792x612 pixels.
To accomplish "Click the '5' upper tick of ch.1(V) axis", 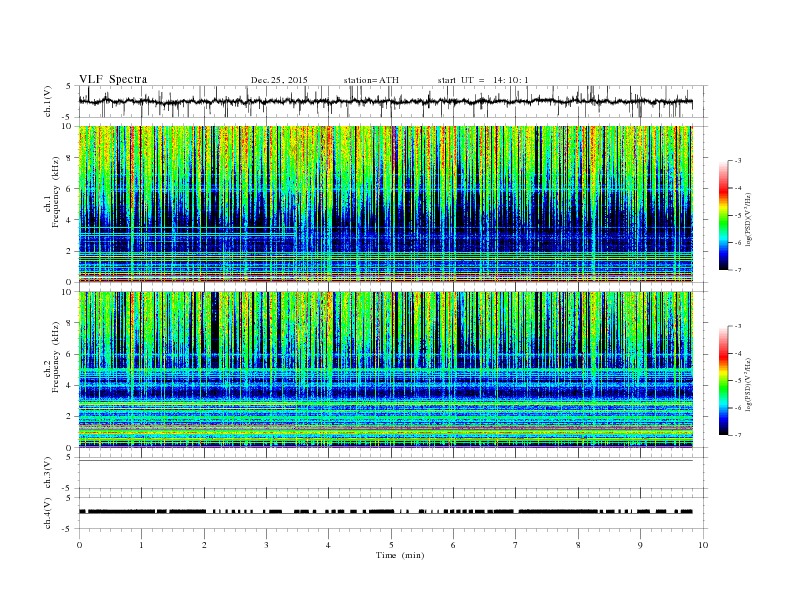I will coord(69,86).
